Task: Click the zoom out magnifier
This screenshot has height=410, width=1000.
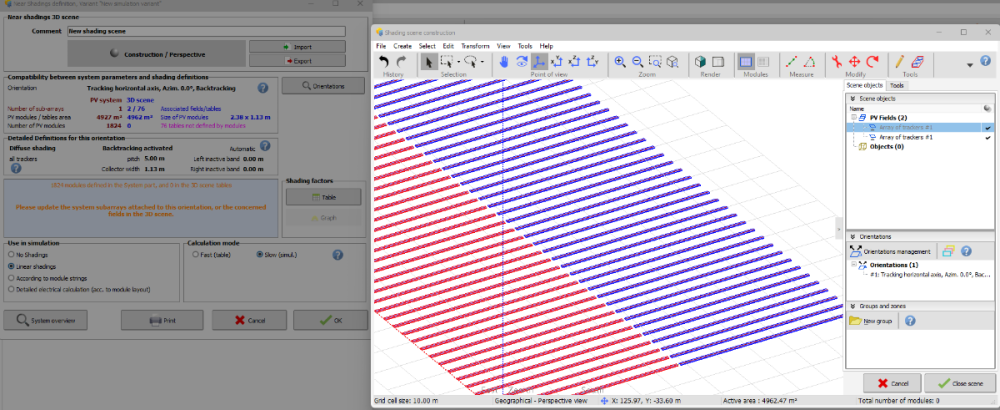Action: [x=637, y=62]
